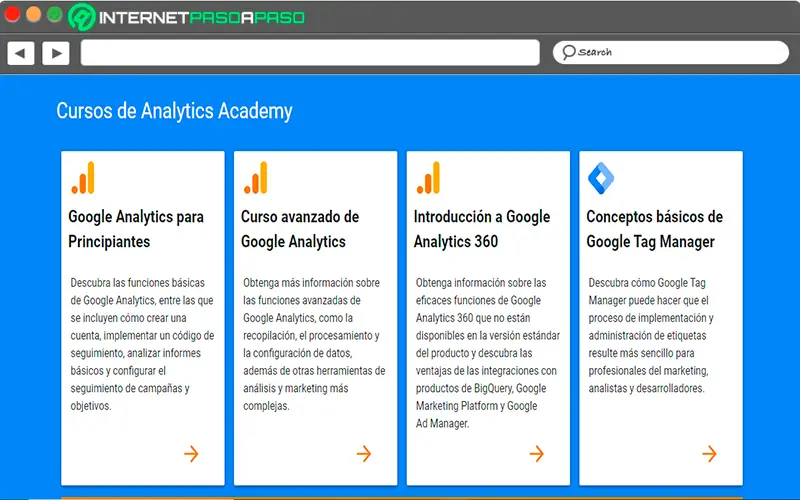The image size is (800, 500).
Task: Click the browser back arrow button
Action: [x=21, y=53]
